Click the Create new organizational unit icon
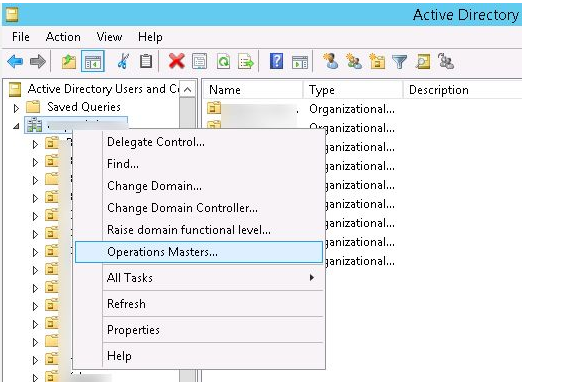Screen dimensions: 566x390 (x=377, y=61)
